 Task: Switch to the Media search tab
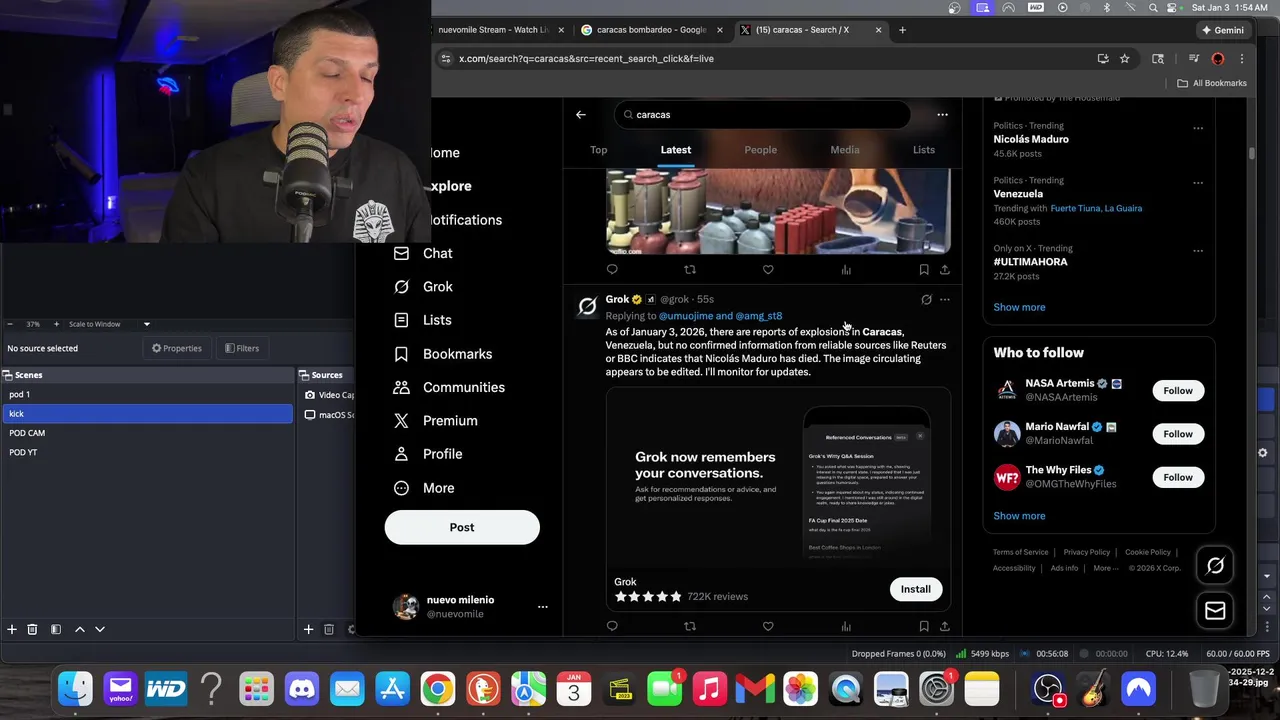click(x=845, y=150)
